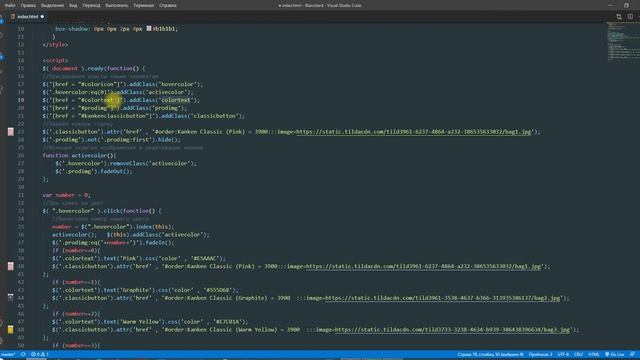Open the Справка menu
Image resolution: width=640 pixels, height=360 pixels.
168,5
